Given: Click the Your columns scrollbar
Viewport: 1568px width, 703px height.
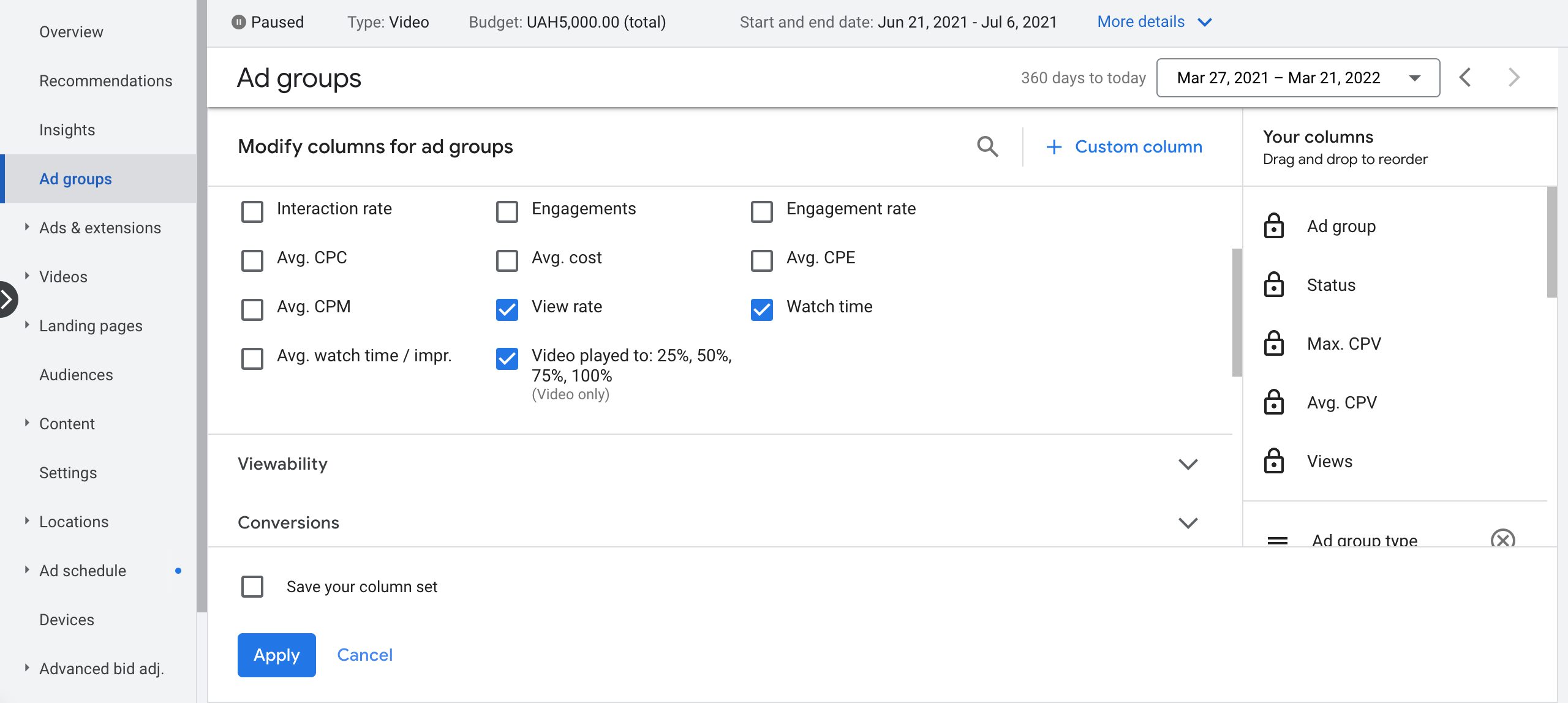Looking at the screenshot, I should [1551, 242].
